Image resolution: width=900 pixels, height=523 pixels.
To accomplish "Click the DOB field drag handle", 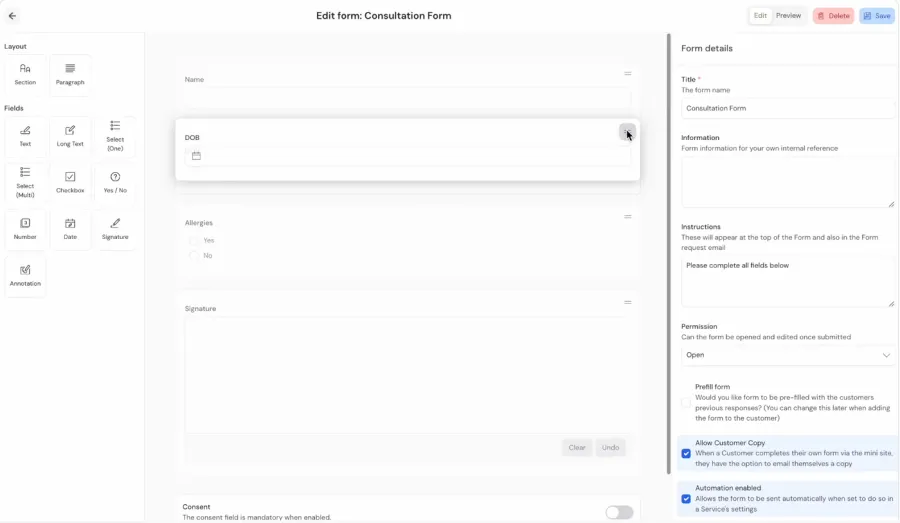I will click(627, 132).
